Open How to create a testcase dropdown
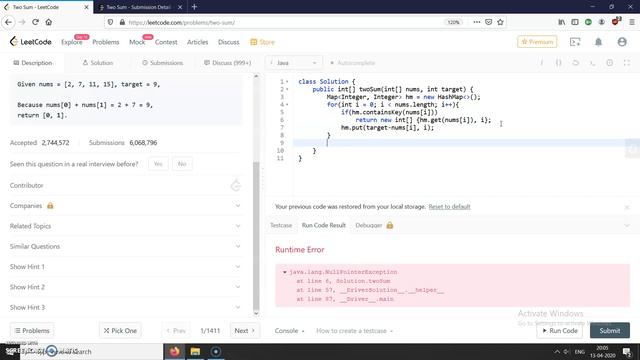Viewport: 640px width, 360px height. tap(354, 331)
